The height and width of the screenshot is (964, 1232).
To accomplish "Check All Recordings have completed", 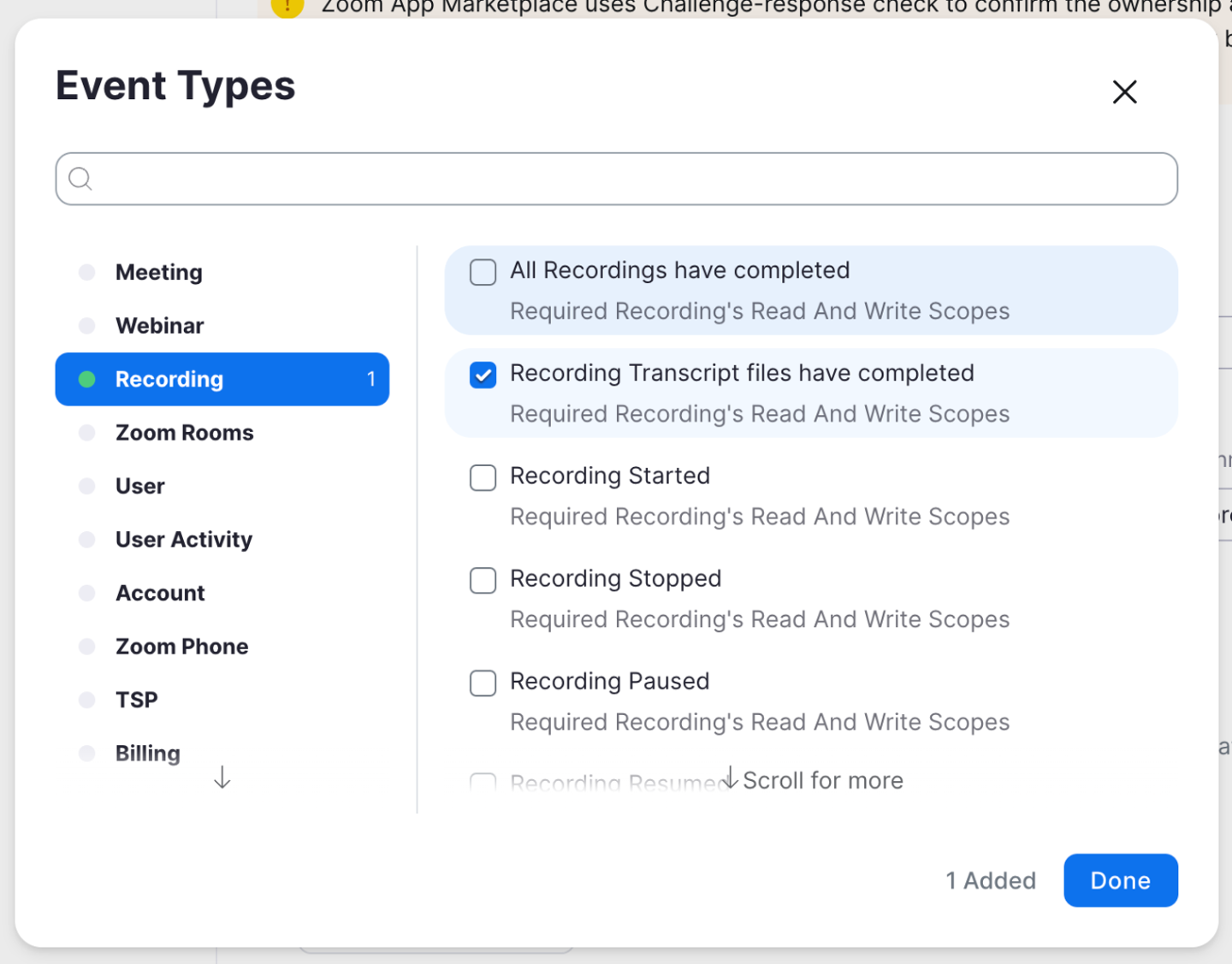I will click(x=483, y=272).
